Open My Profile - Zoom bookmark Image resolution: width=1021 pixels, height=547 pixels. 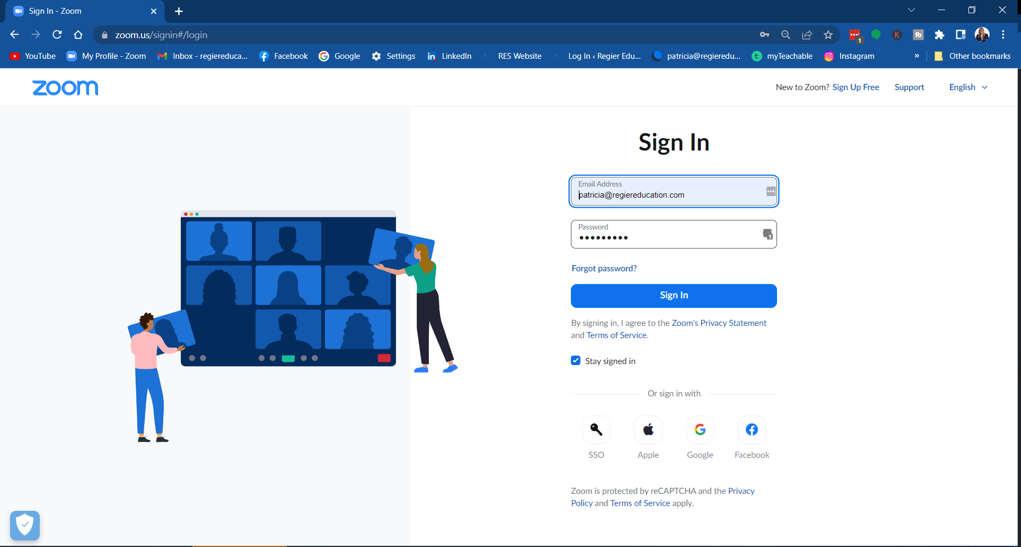(x=106, y=56)
